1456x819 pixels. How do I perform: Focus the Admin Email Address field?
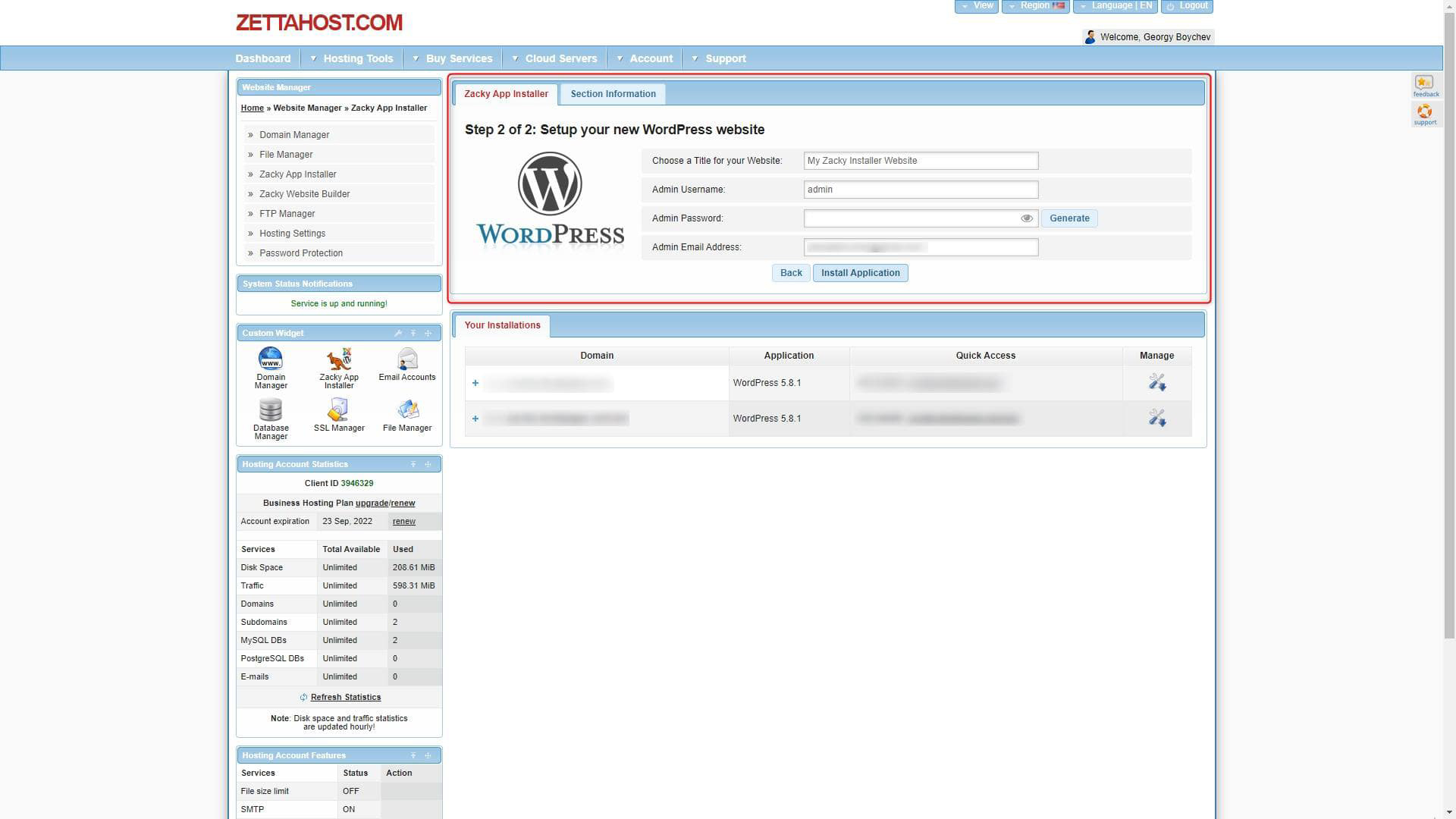tap(921, 247)
